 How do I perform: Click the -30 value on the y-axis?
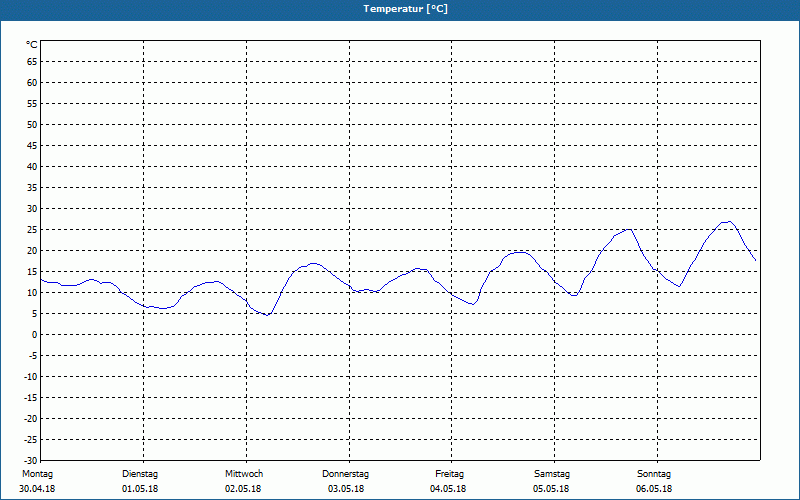pyautogui.click(x=30, y=460)
